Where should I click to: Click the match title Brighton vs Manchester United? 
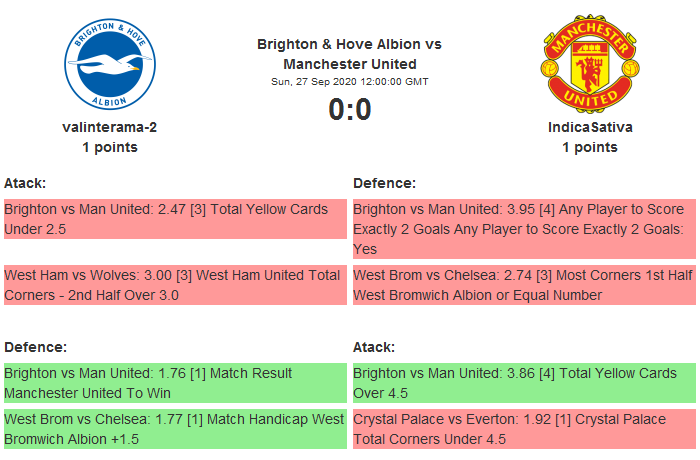(349, 54)
